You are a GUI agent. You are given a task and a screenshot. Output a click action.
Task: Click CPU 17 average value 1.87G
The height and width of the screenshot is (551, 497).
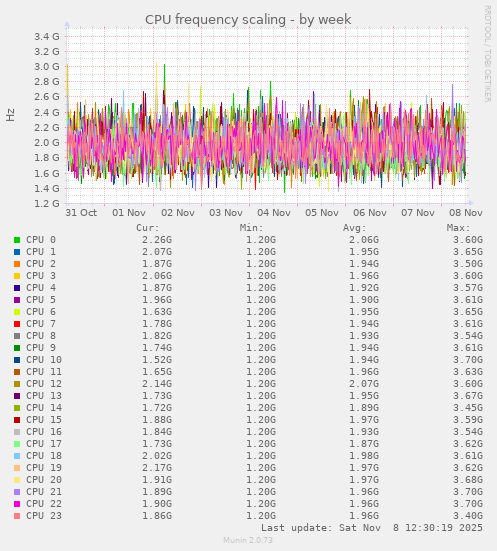tap(364, 444)
